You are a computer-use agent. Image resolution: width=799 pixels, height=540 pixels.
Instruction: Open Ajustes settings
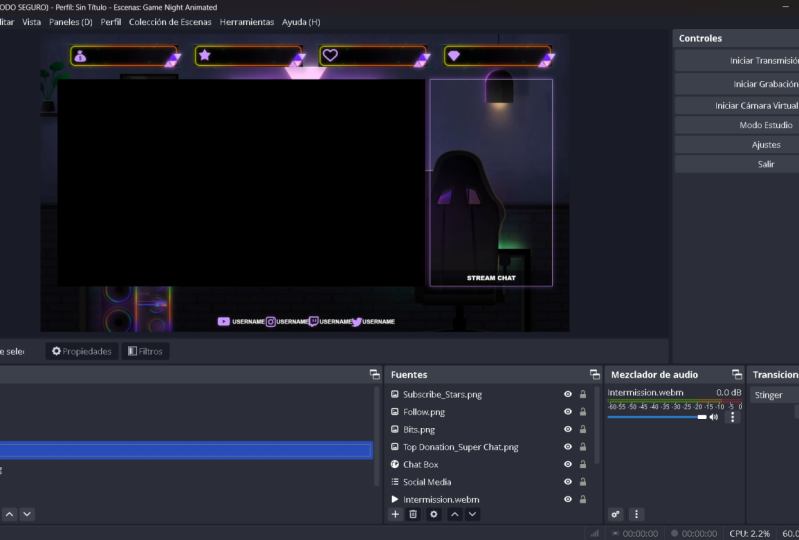737,145
